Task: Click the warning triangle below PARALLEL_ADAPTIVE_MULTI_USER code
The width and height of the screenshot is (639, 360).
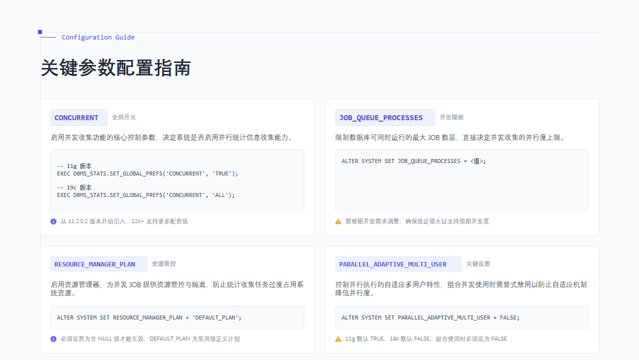Action: 338,339
